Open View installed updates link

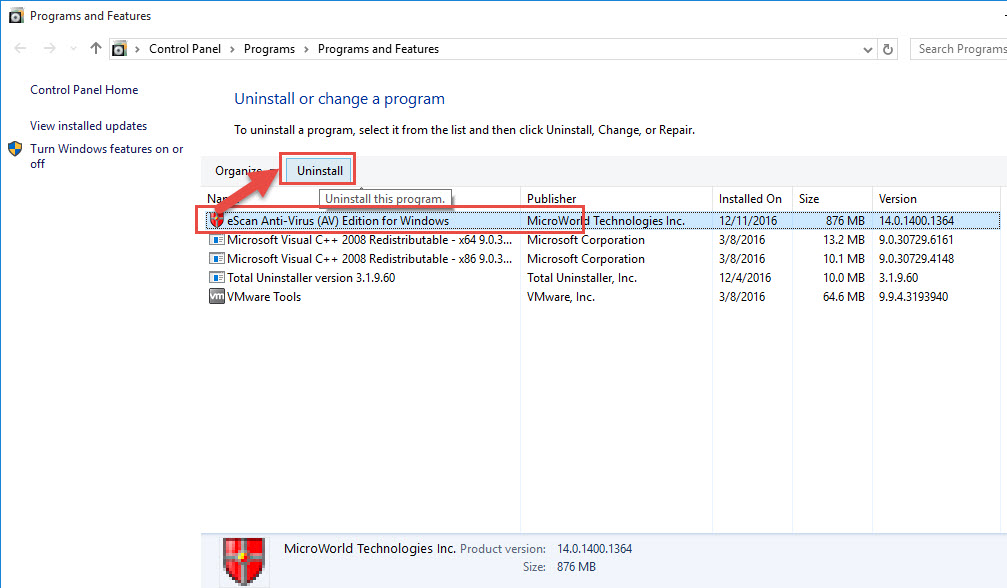point(88,126)
